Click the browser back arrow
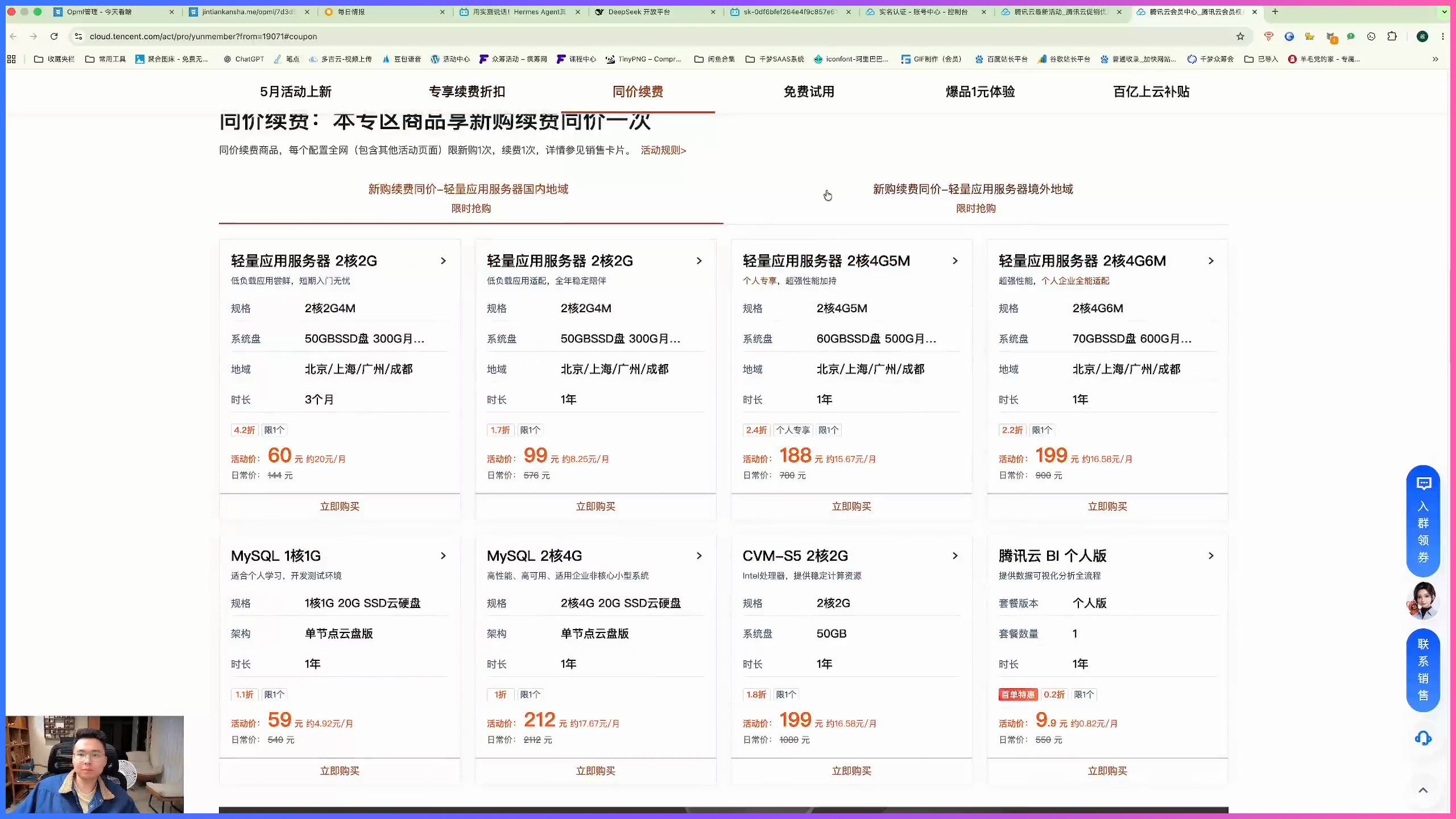The image size is (1456, 819). 14,36
